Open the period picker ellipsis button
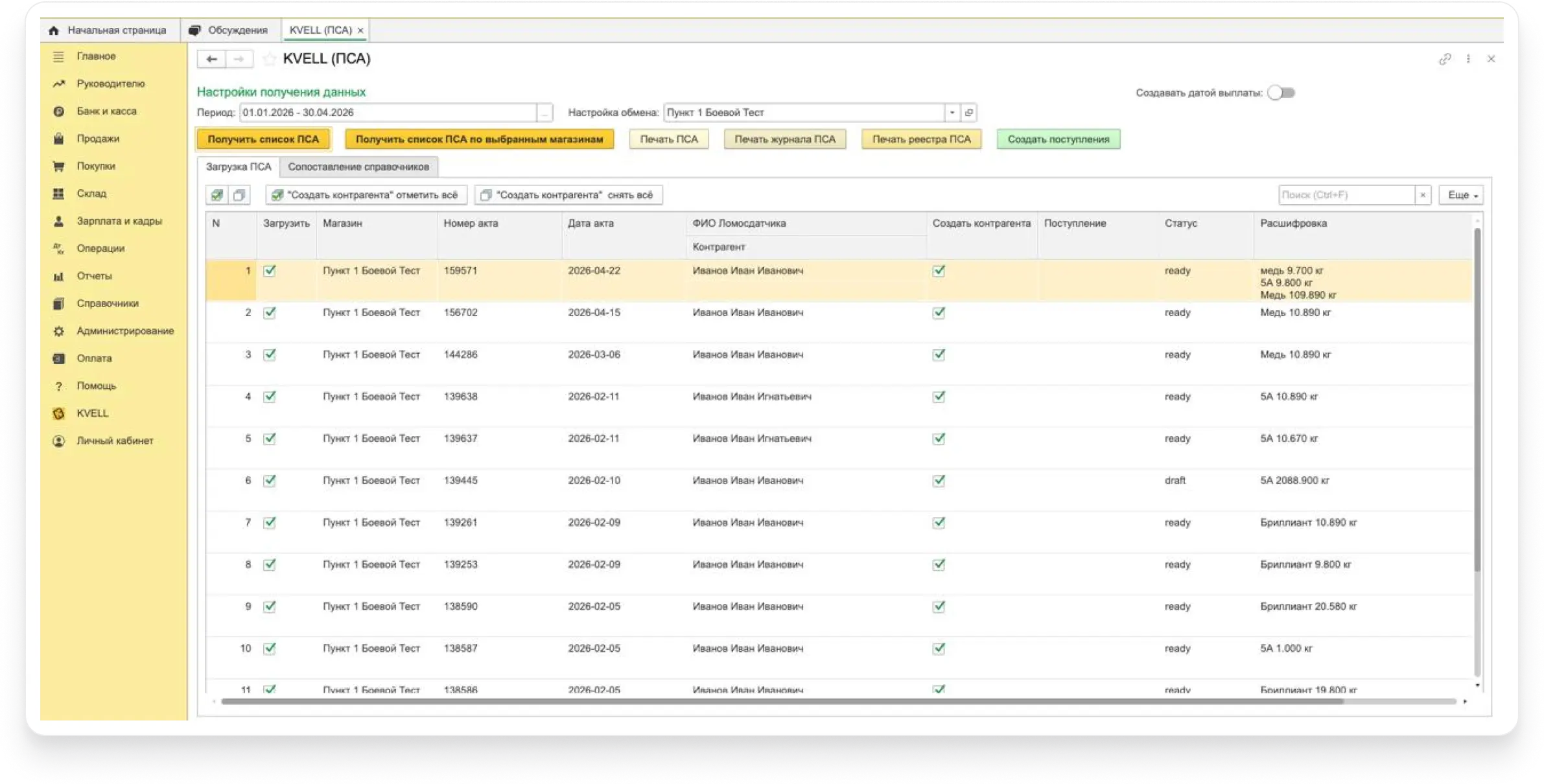The height and width of the screenshot is (784, 1544). 545,113
